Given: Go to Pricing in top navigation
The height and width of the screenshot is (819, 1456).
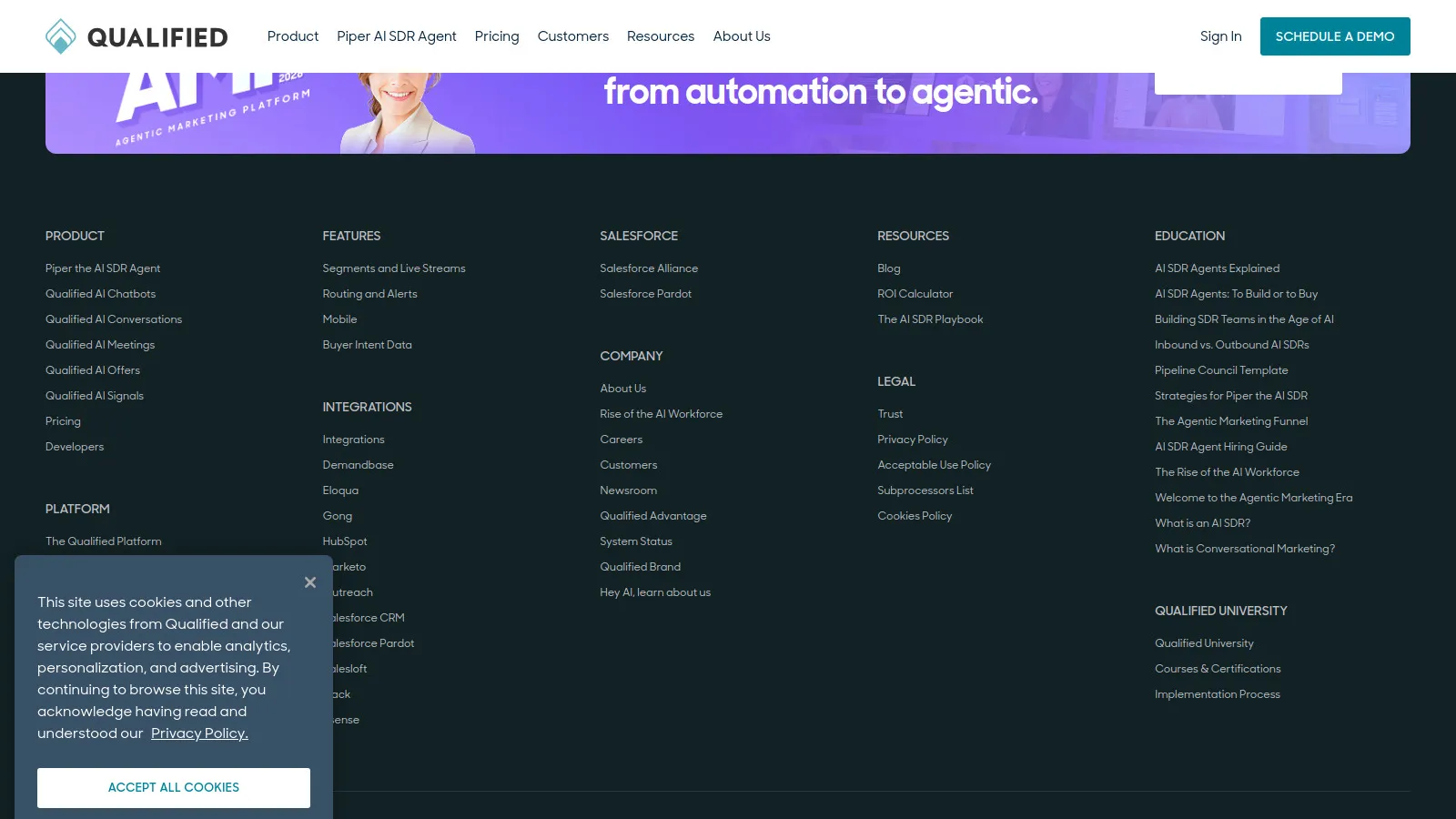Looking at the screenshot, I should pos(496,36).
